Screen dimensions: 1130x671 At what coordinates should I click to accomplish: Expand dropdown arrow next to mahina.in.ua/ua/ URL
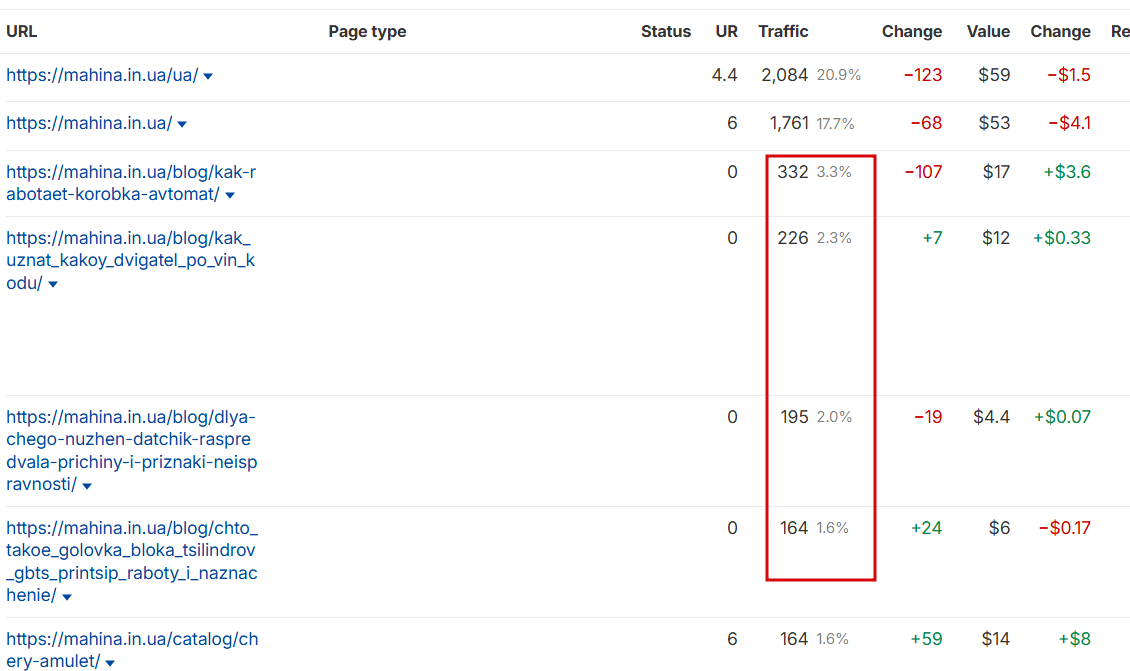tap(208, 76)
